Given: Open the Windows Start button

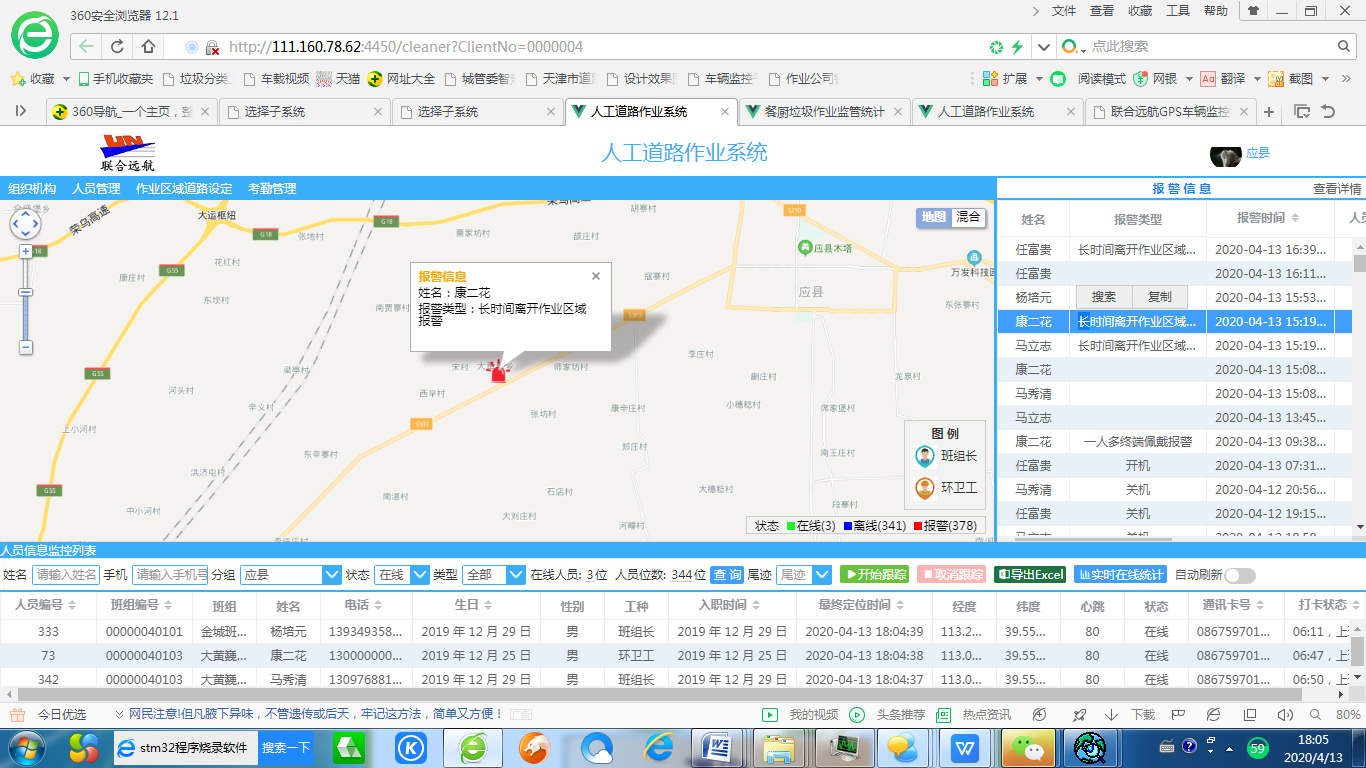Looking at the screenshot, I should pyautogui.click(x=27, y=747).
